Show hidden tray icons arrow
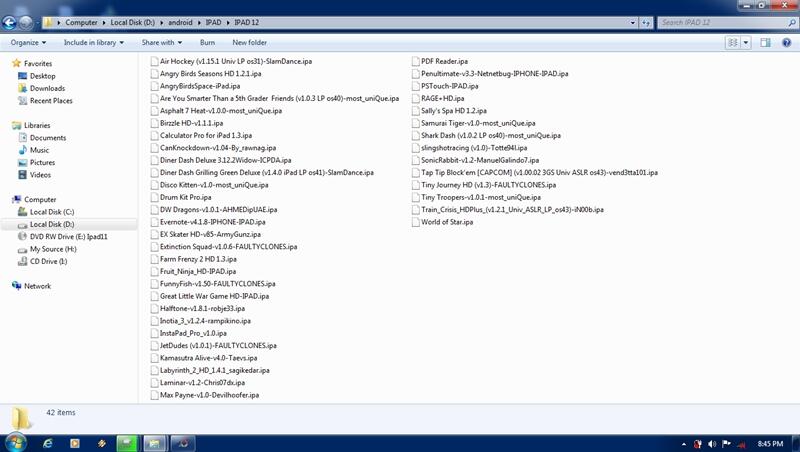The height and width of the screenshot is (452, 800). coord(684,444)
